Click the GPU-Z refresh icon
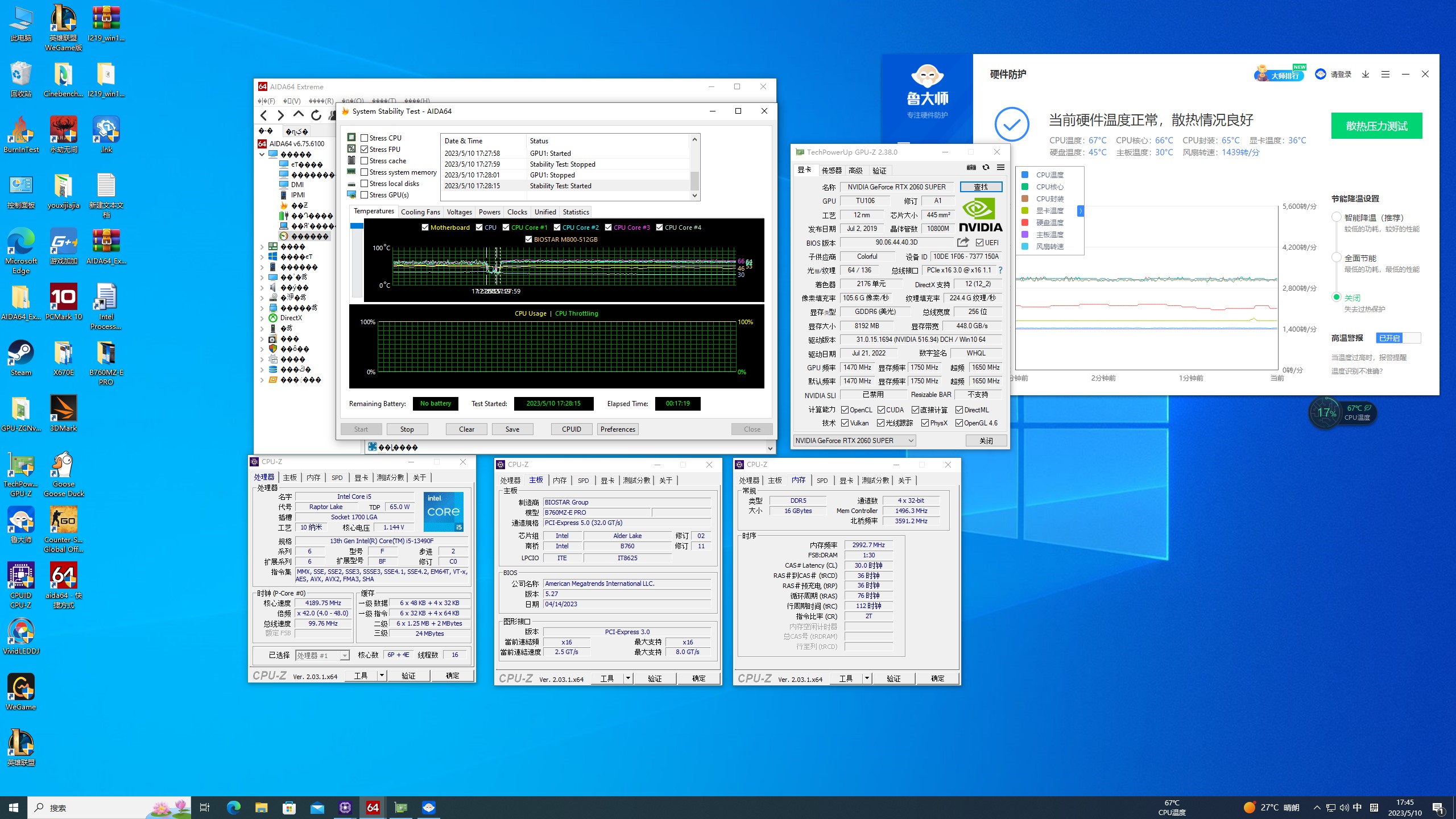 (986, 167)
